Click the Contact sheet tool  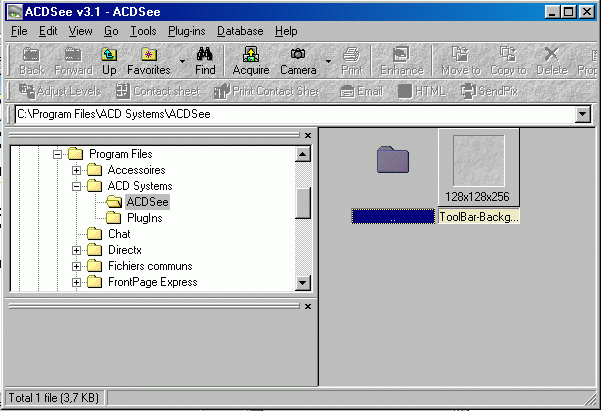[158, 91]
